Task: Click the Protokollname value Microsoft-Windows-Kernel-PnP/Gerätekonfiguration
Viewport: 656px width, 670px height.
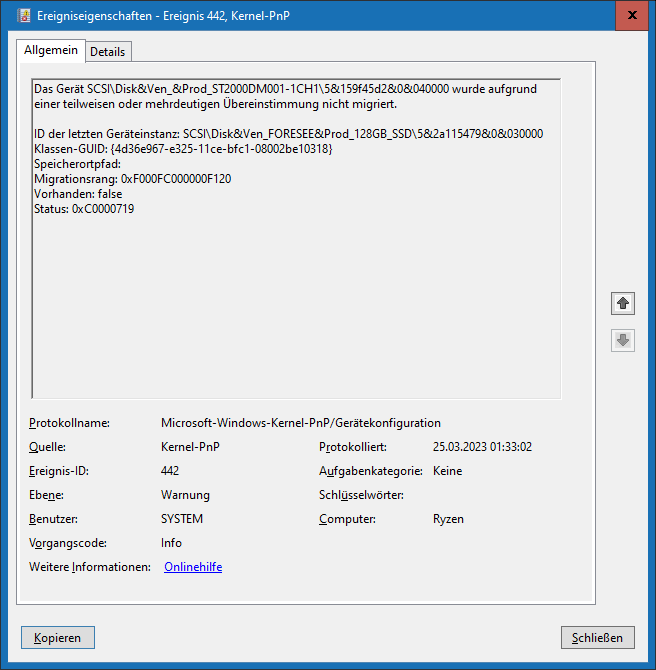Action: click(301, 423)
